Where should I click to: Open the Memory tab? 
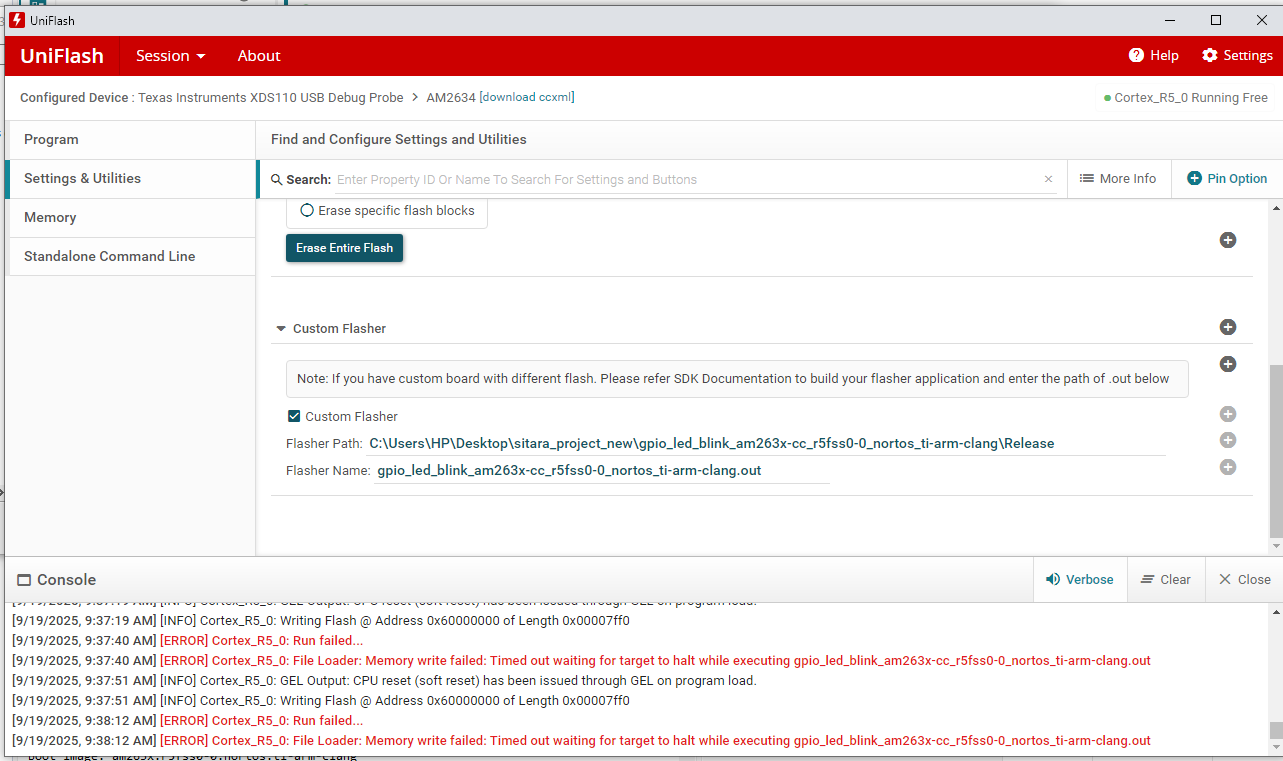click(x=132, y=218)
